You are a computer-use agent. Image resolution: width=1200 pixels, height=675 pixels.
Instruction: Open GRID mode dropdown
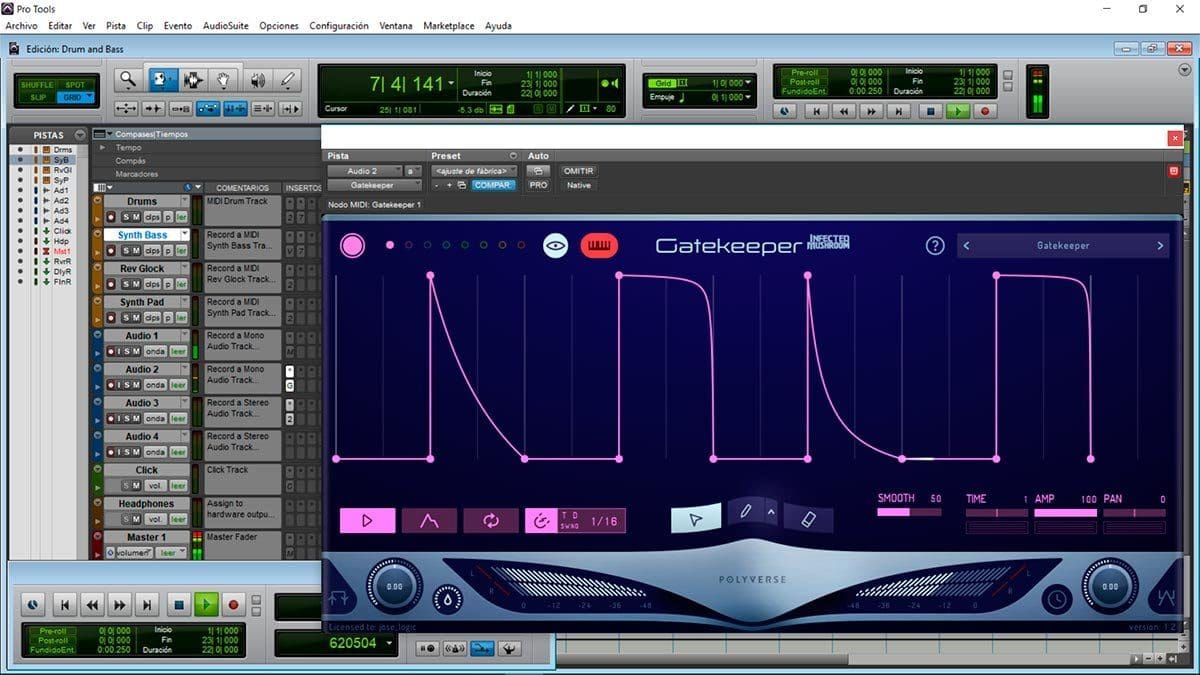tap(89, 97)
